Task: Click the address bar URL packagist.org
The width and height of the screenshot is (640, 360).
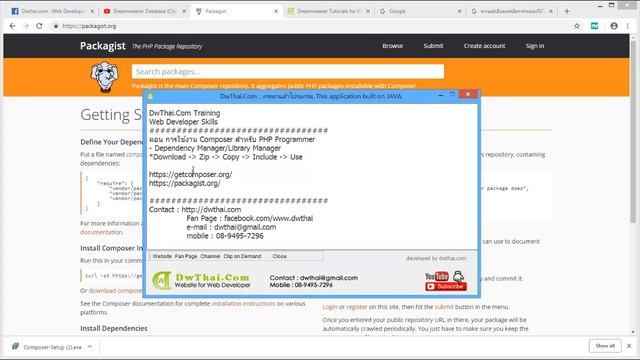Action: [x=89, y=26]
